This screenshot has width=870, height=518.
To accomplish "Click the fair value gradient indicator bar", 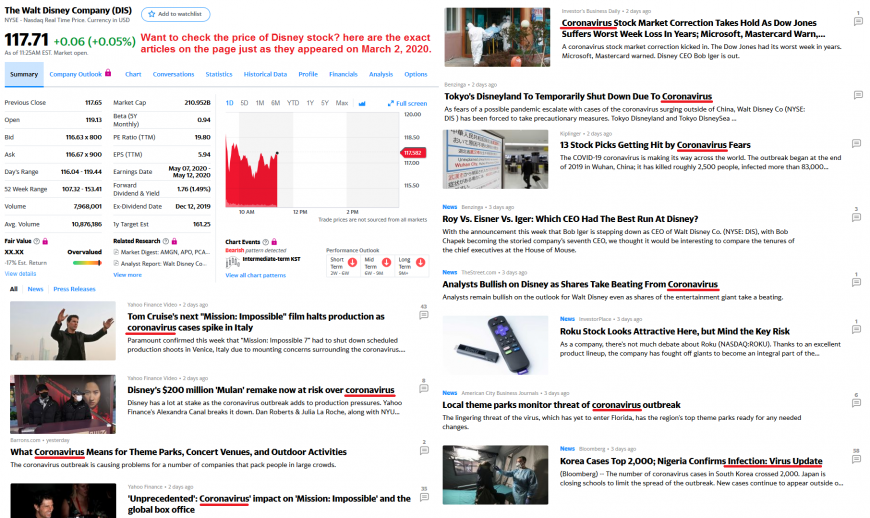I will click(87, 263).
